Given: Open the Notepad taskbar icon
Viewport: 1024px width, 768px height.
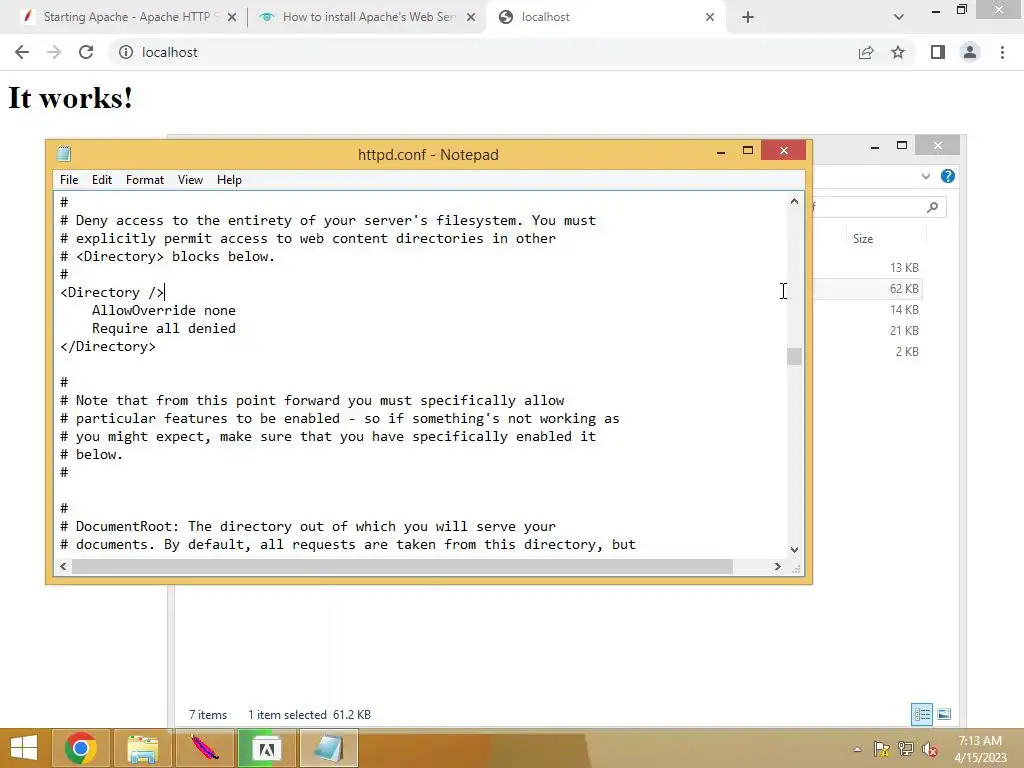Looking at the screenshot, I should [x=329, y=748].
